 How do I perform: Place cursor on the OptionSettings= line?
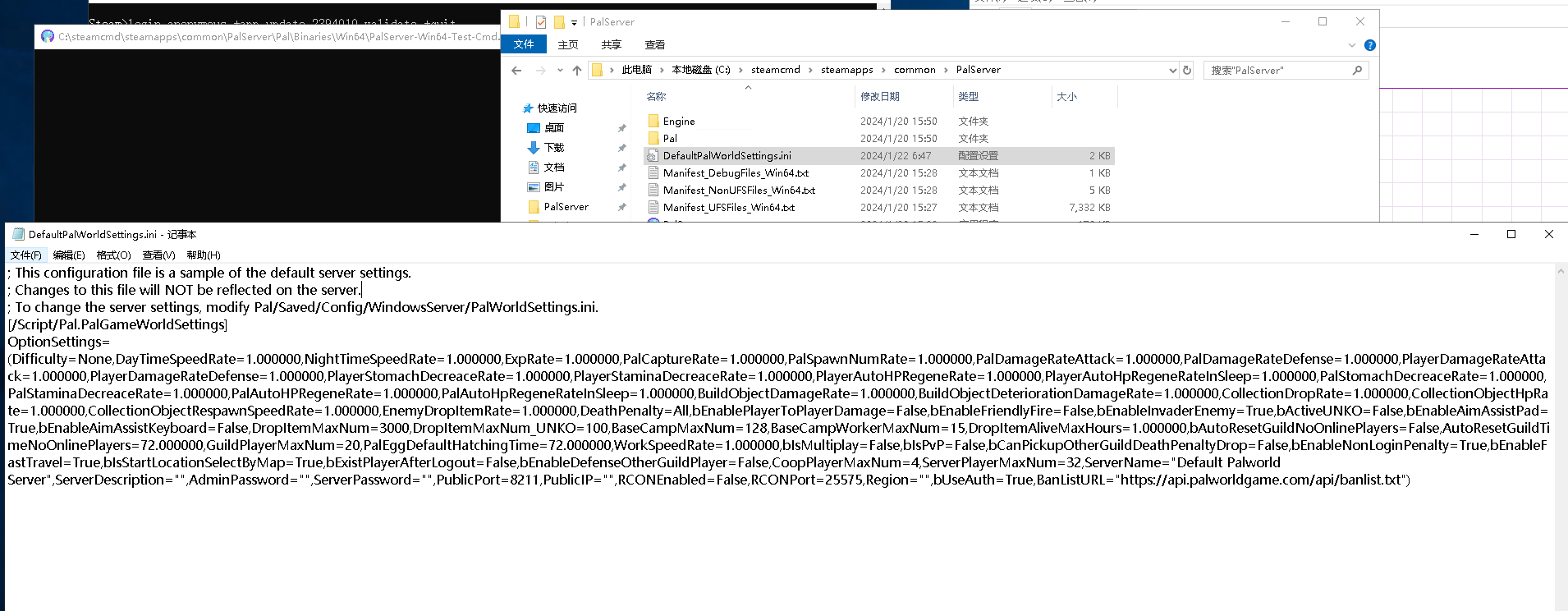coord(59,342)
